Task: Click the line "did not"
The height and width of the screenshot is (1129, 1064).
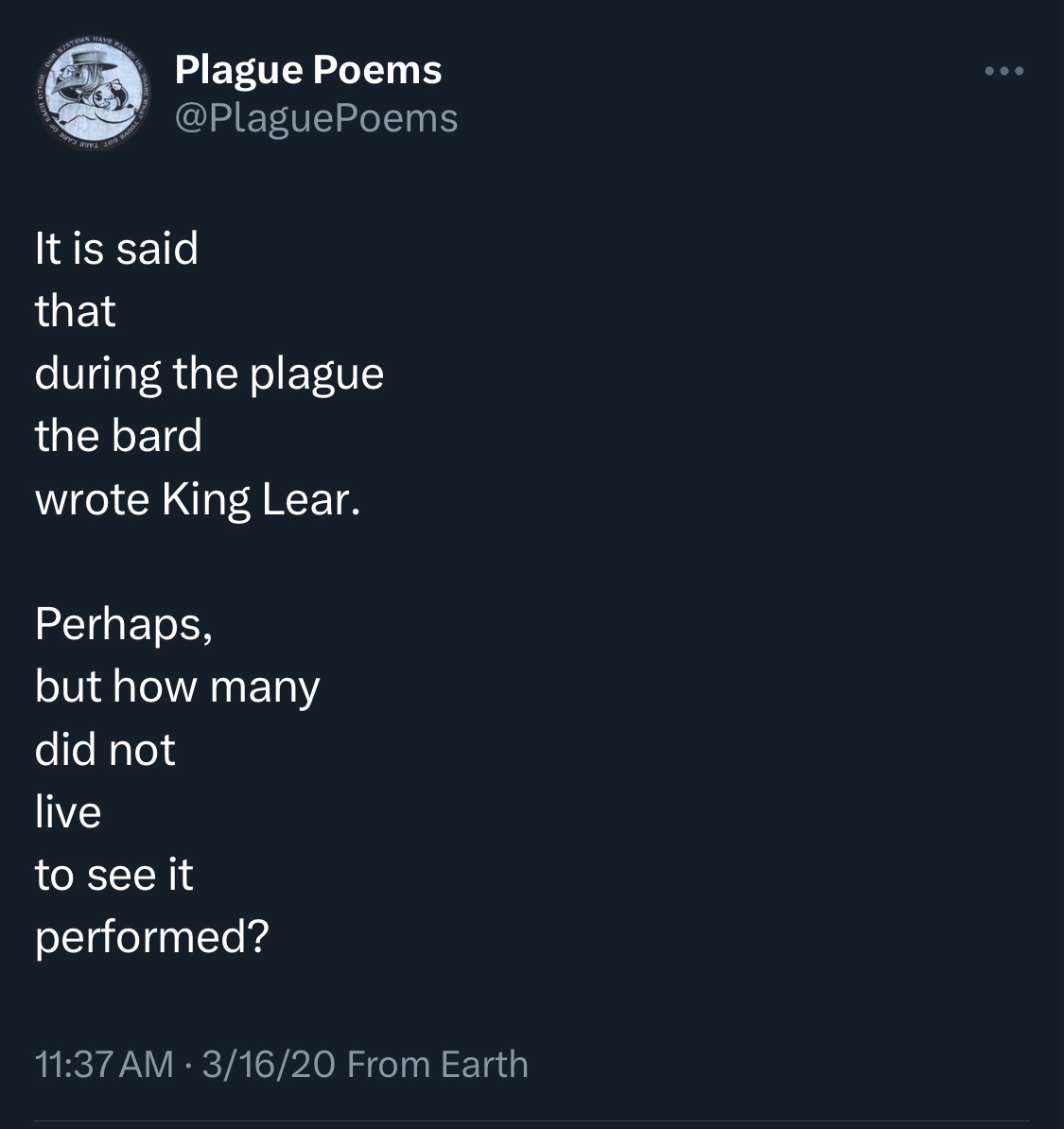Action: 105,750
